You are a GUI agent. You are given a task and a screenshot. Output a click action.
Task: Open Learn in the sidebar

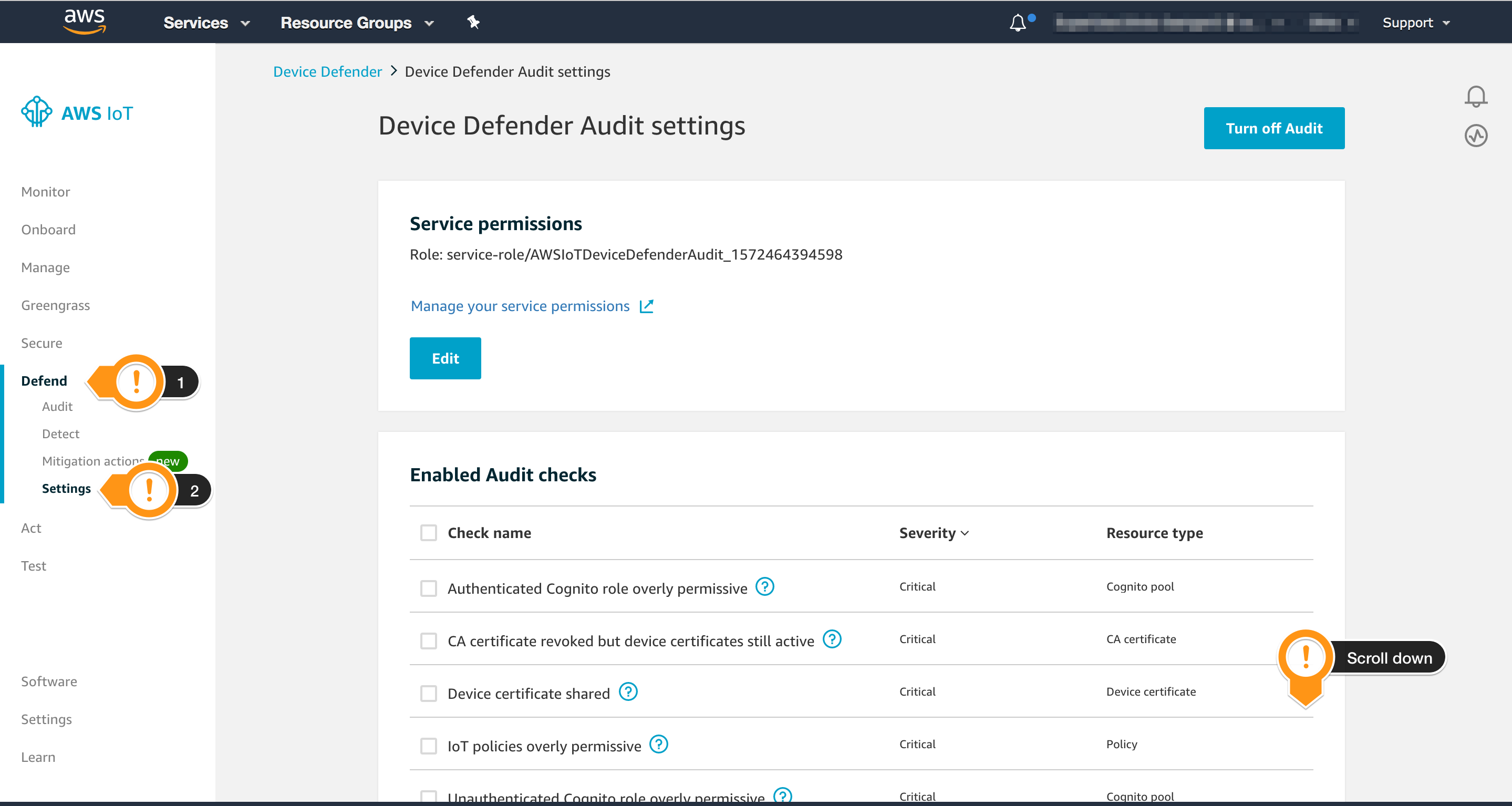[x=38, y=757]
